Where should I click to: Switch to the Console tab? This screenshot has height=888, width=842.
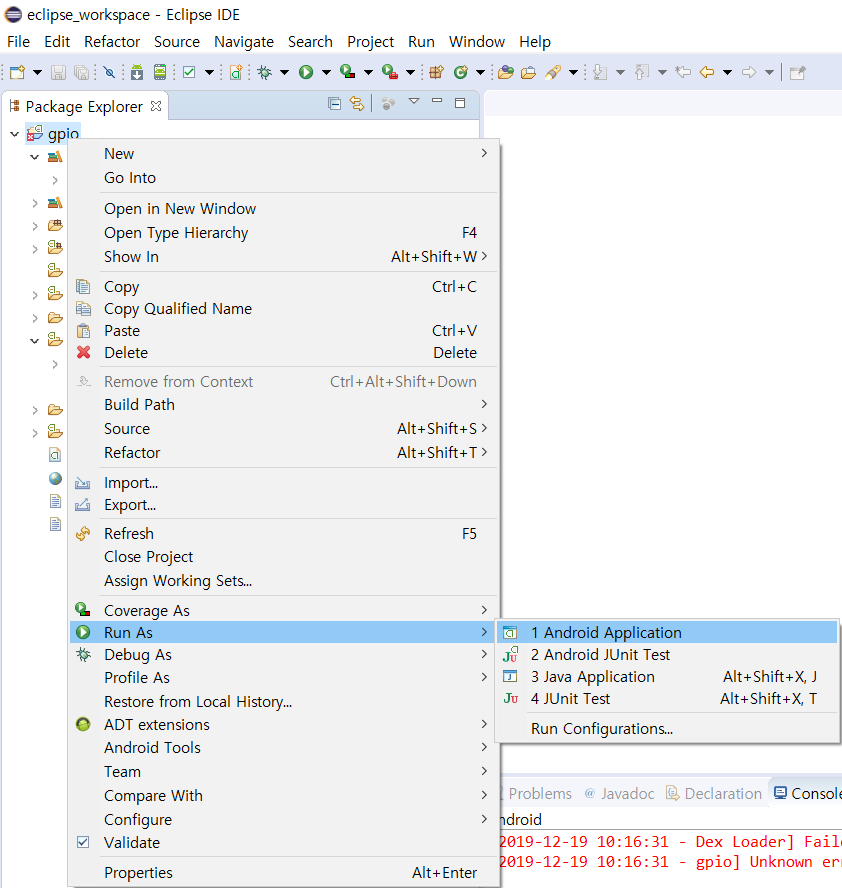click(807, 793)
